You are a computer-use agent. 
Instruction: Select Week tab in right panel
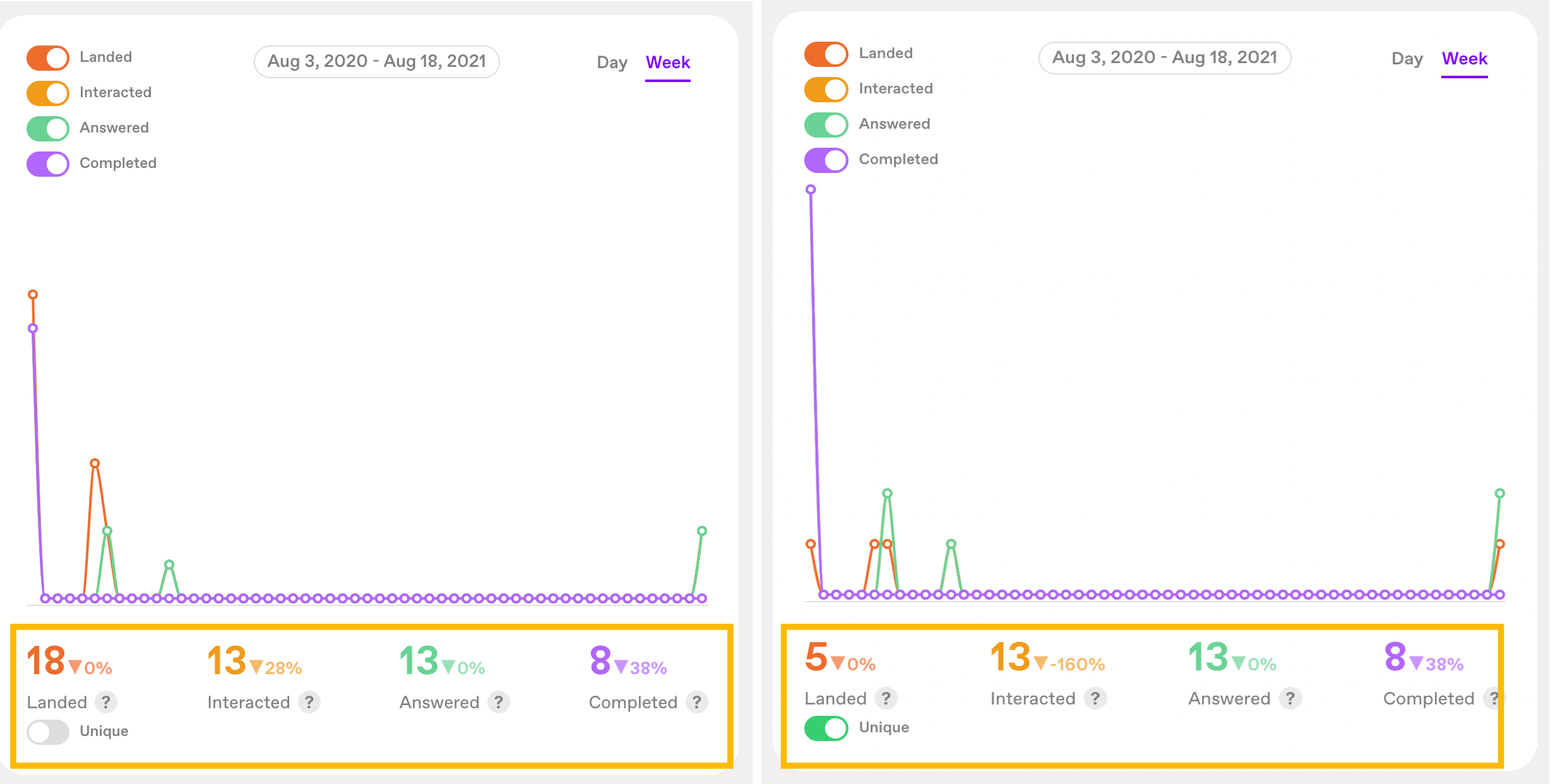click(1465, 59)
